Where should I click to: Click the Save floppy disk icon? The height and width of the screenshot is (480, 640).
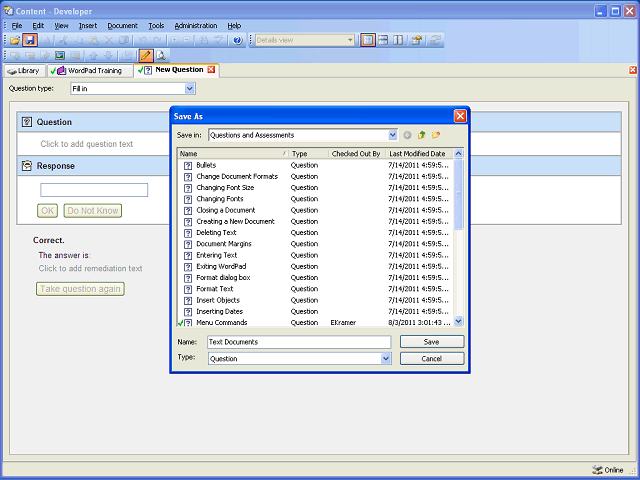[30, 40]
